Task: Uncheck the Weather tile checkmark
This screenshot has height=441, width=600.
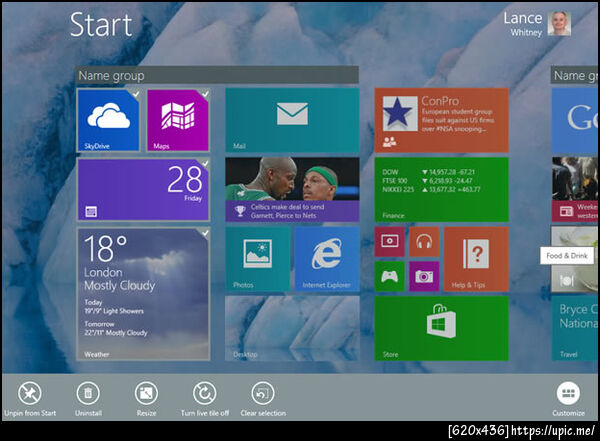Action: 205,233
